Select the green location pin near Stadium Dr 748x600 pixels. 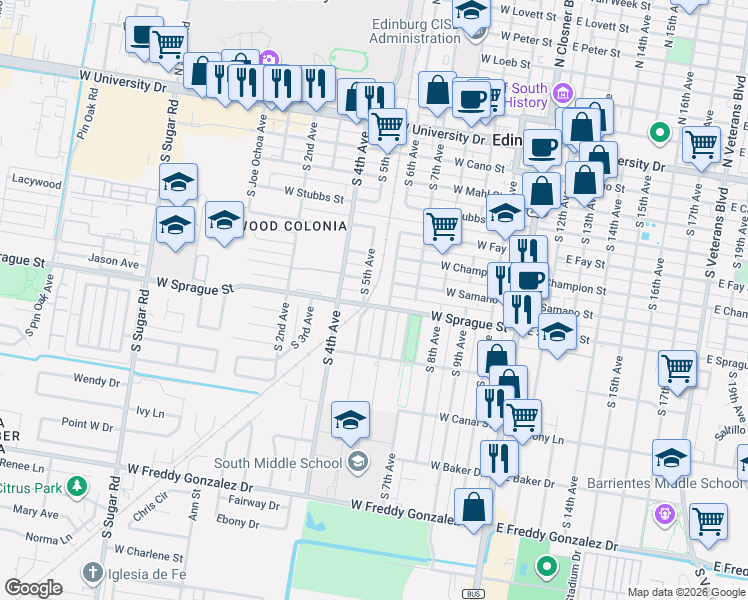click(547, 568)
